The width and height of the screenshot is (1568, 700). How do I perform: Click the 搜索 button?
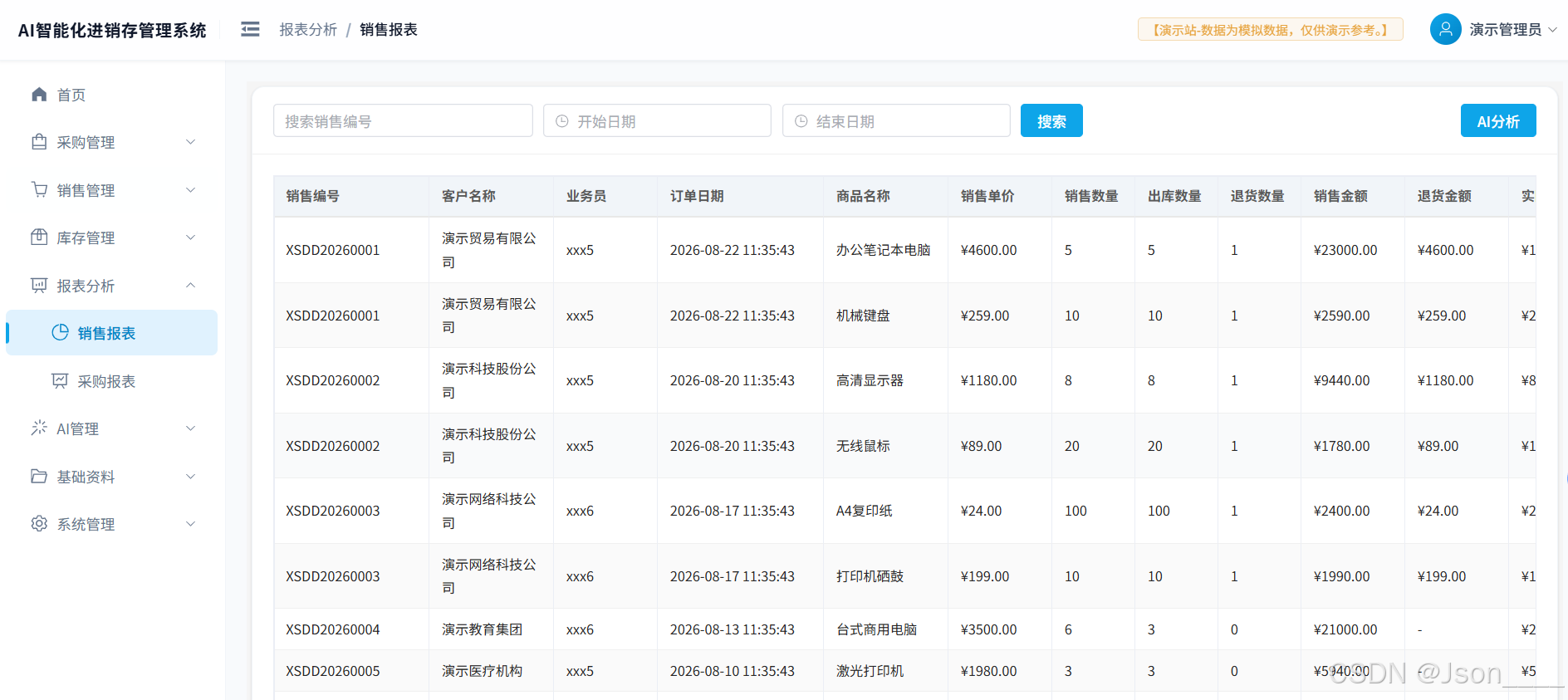point(1051,120)
